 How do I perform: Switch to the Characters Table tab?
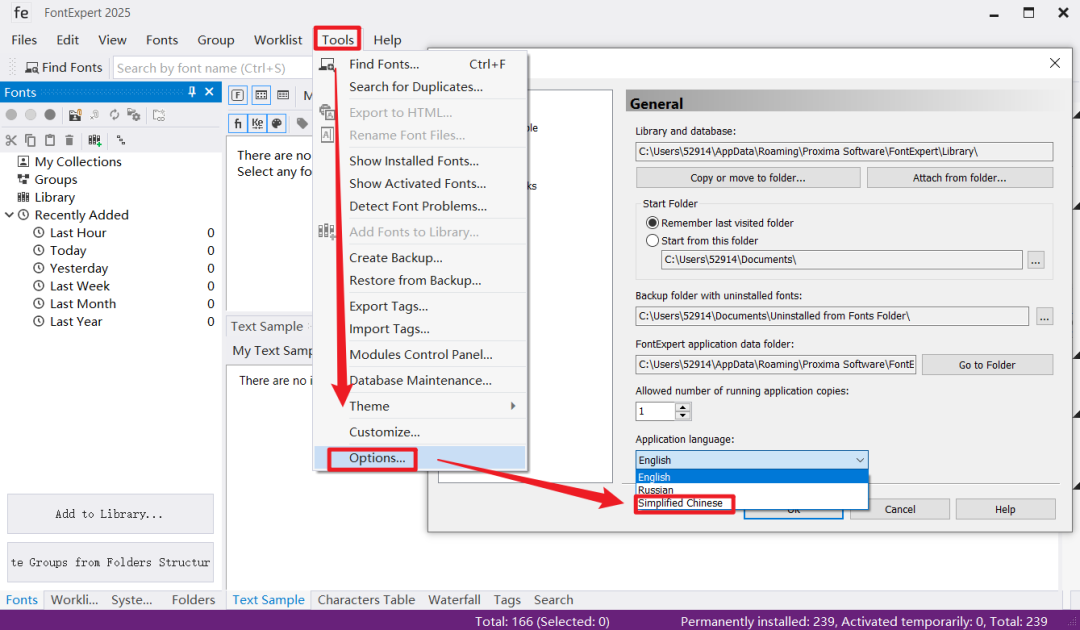[366, 600]
